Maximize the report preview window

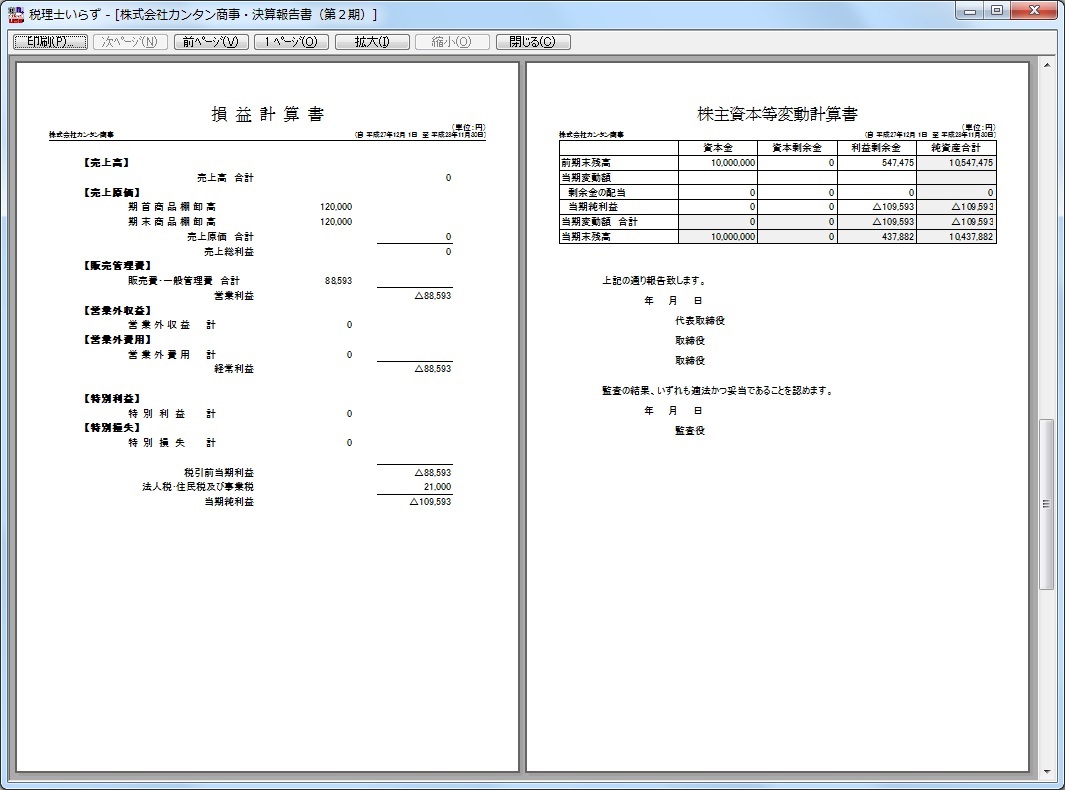997,11
